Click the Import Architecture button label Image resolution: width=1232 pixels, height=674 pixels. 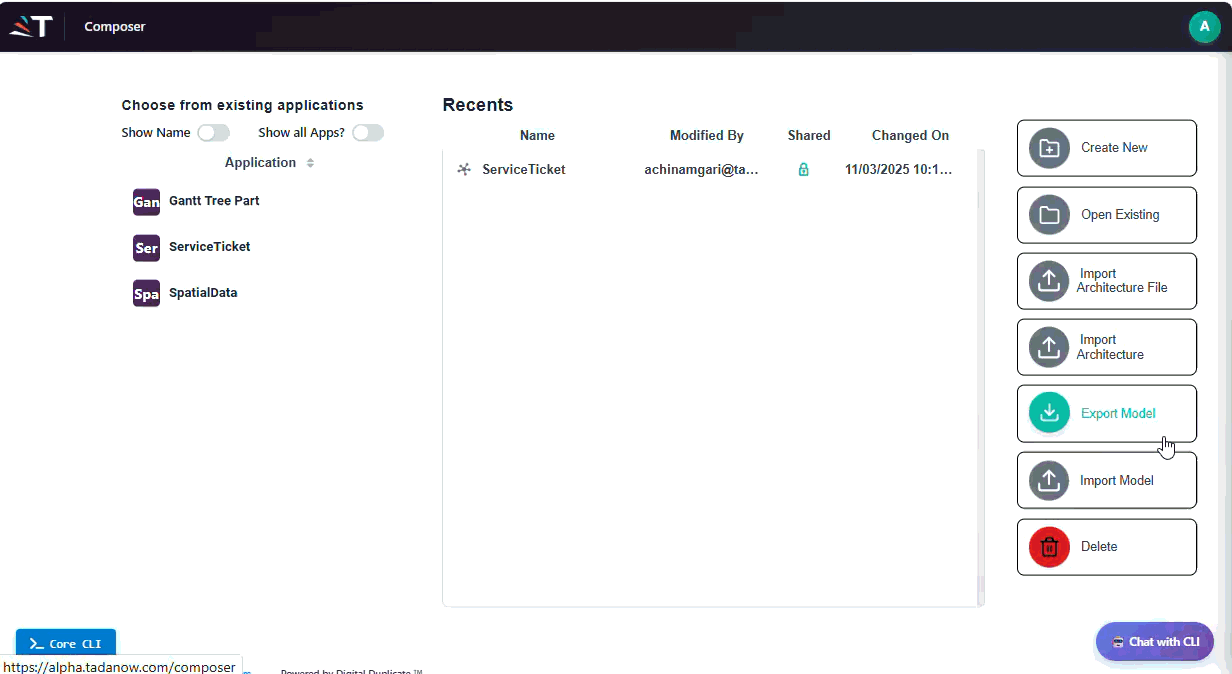[1110, 347]
